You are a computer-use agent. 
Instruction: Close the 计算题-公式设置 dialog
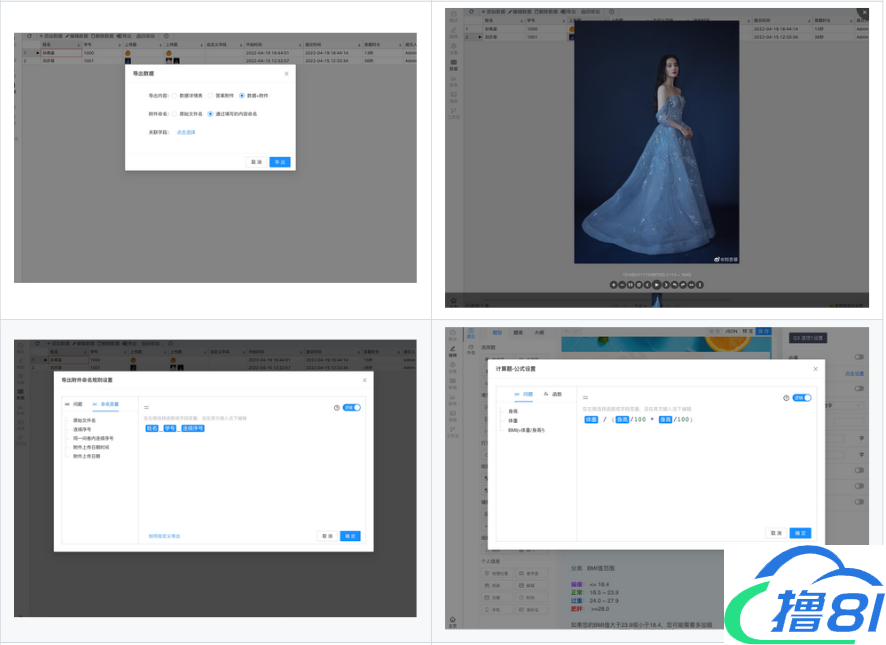[815, 369]
